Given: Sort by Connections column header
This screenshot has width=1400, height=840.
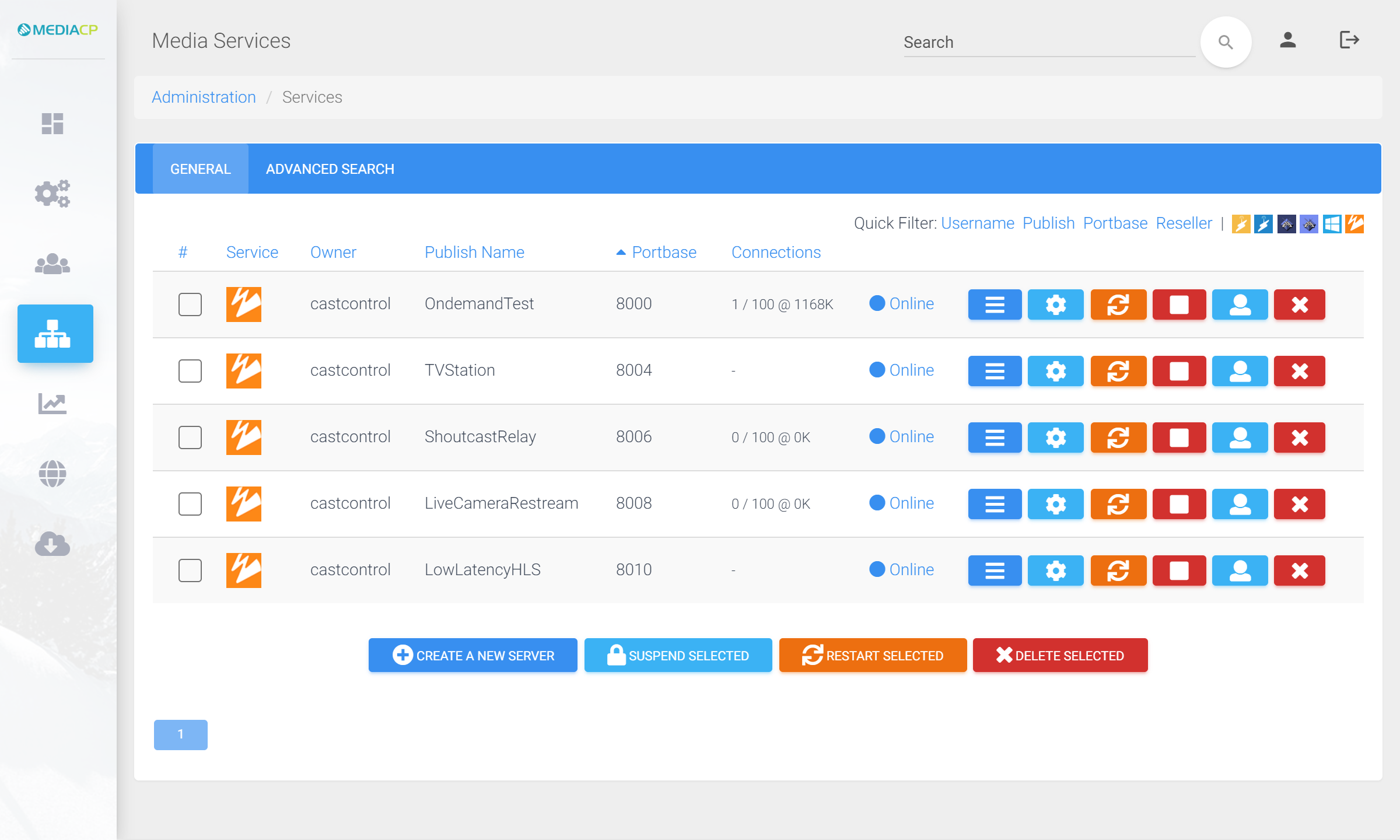Looking at the screenshot, I should click(776, 253).
